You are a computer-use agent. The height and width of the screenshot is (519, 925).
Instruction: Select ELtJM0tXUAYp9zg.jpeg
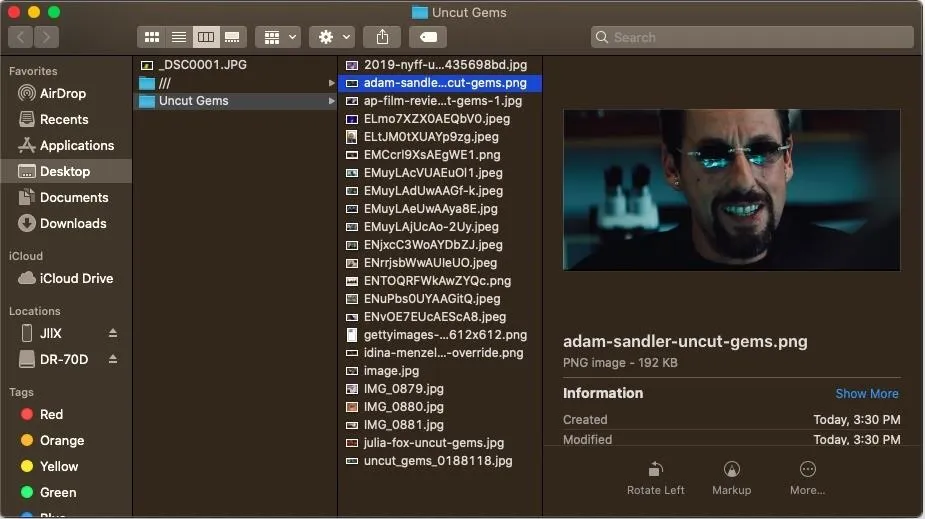[x=441, y=137]
